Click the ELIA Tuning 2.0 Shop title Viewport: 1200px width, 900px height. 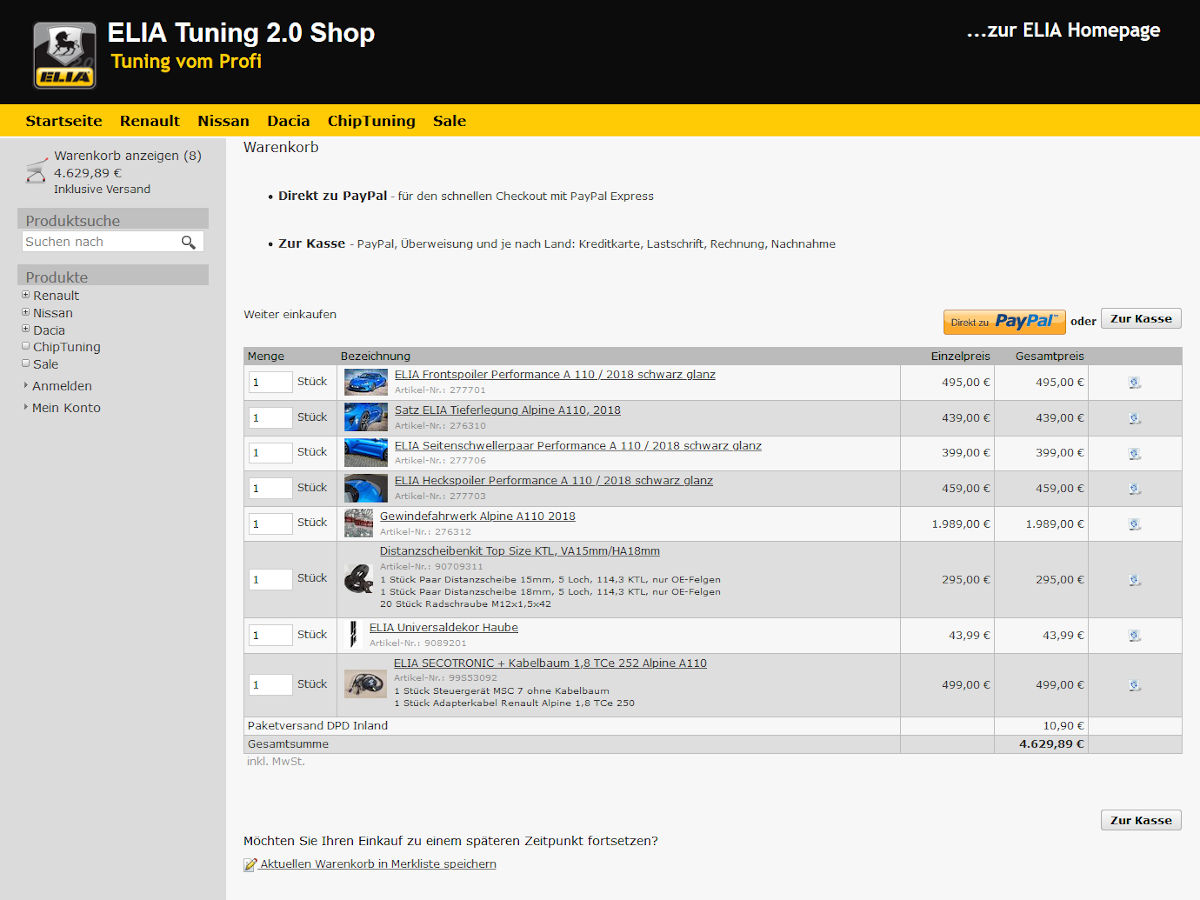[241, 33]
